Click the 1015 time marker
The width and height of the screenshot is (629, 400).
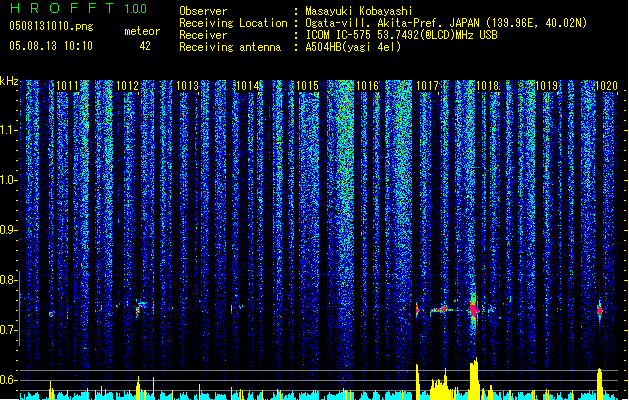[x=307, y=85]
